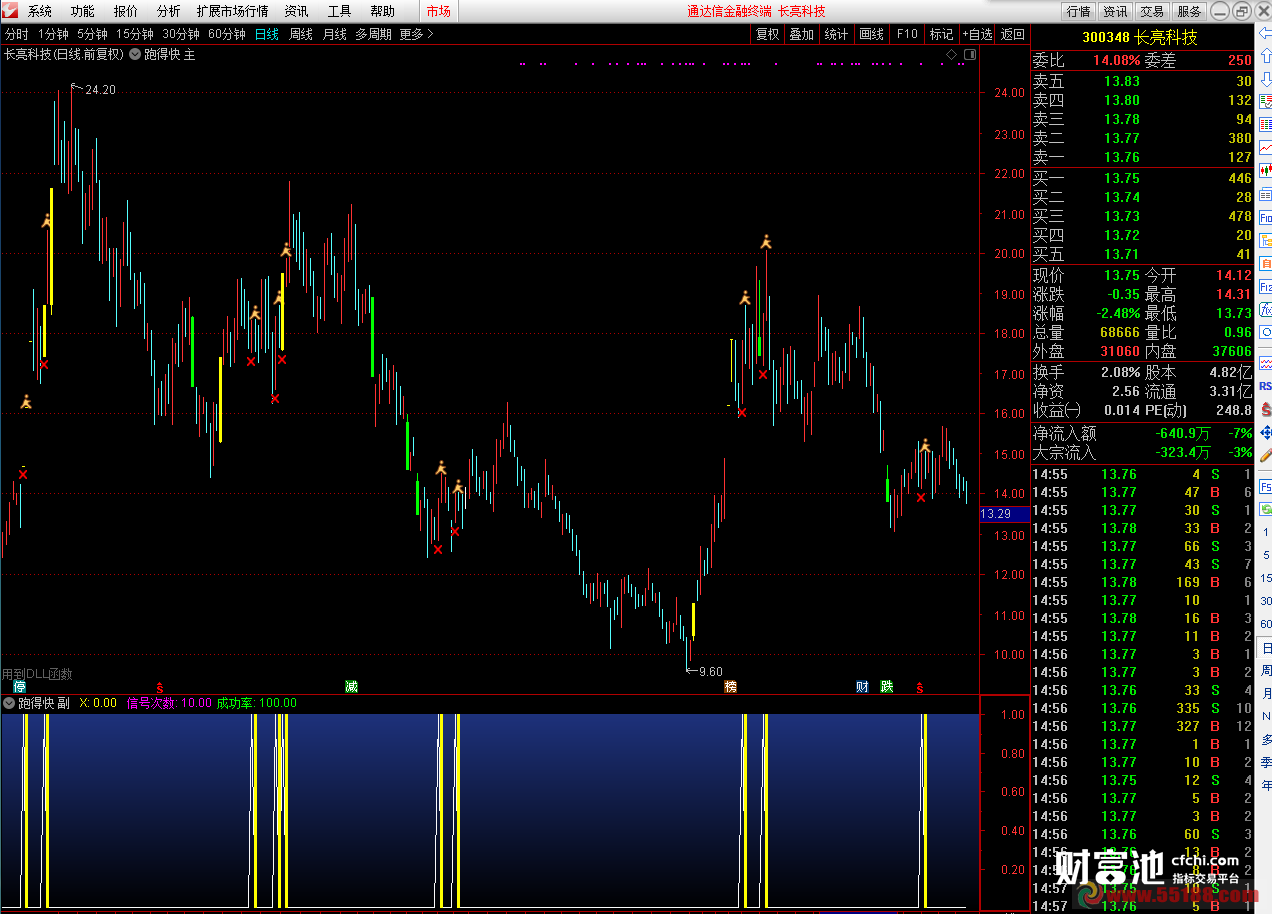Click the 卖五 13.83 order row
1272x914 pixels.
point(1142,81)
